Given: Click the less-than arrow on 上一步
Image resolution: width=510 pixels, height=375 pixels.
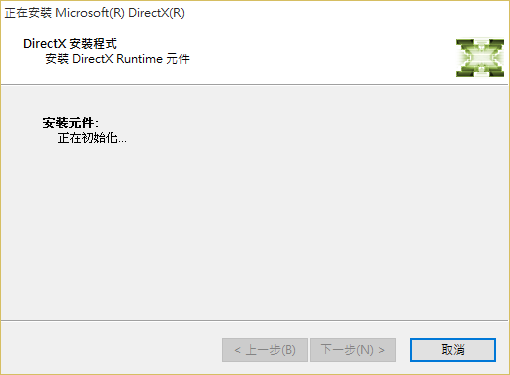Looking at the screenshot, I should pos(237,350).
